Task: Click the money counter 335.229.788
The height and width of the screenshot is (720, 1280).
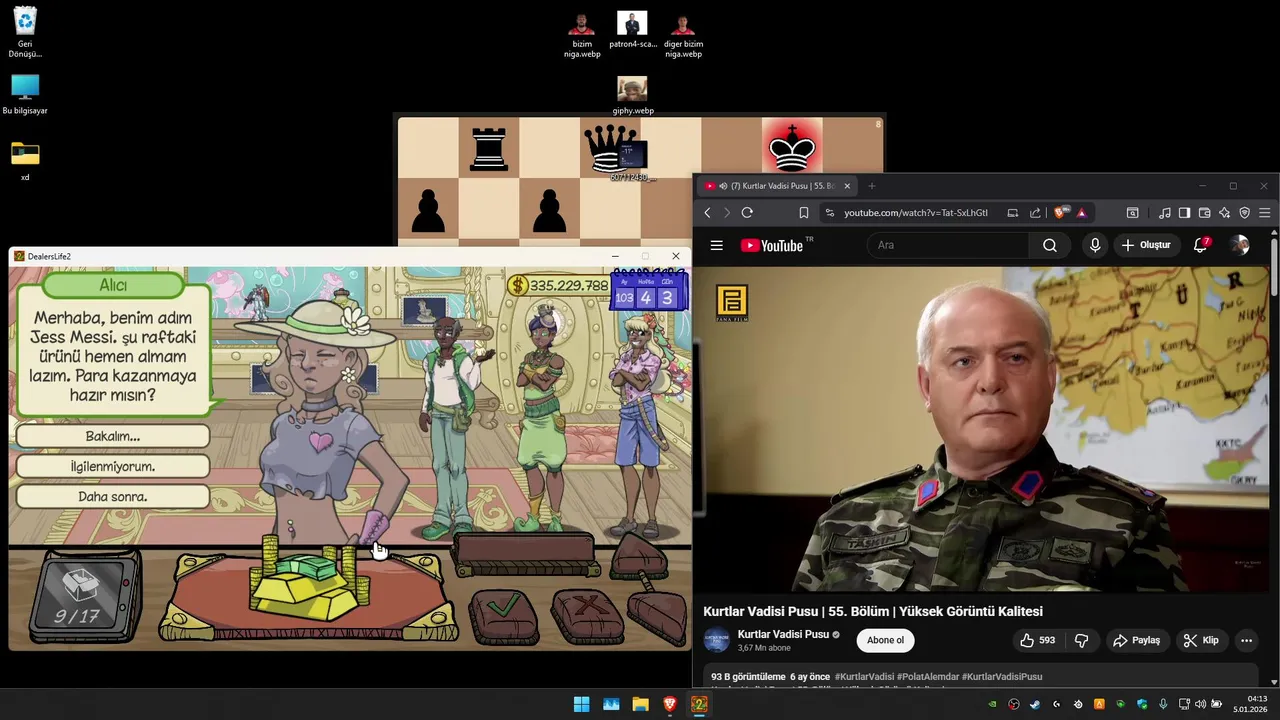Action: pyautogui.click(x=558, y=286)
